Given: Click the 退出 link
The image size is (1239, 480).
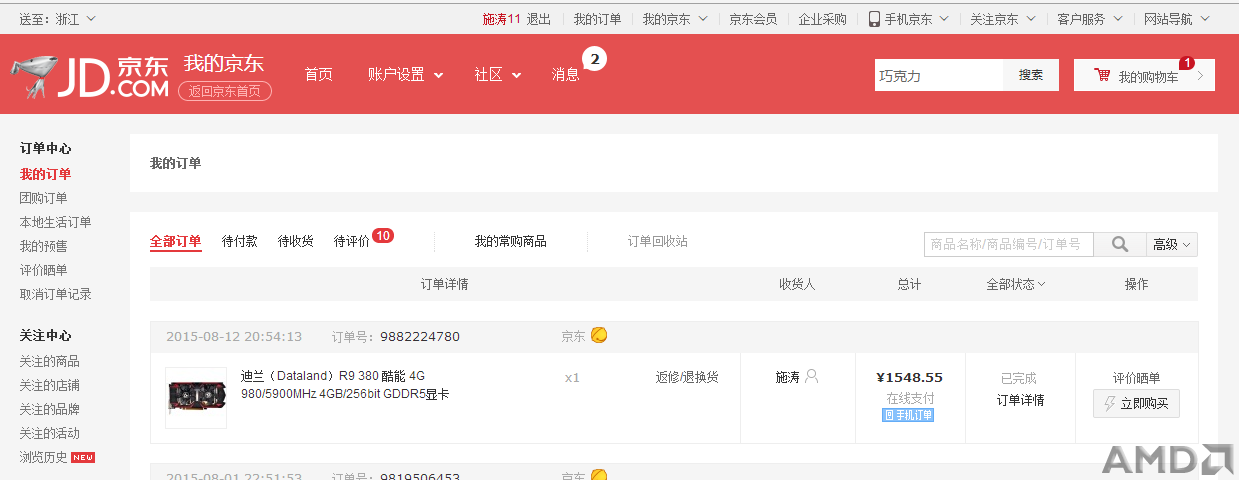Looking at the screenshot, I should [539, 19].
